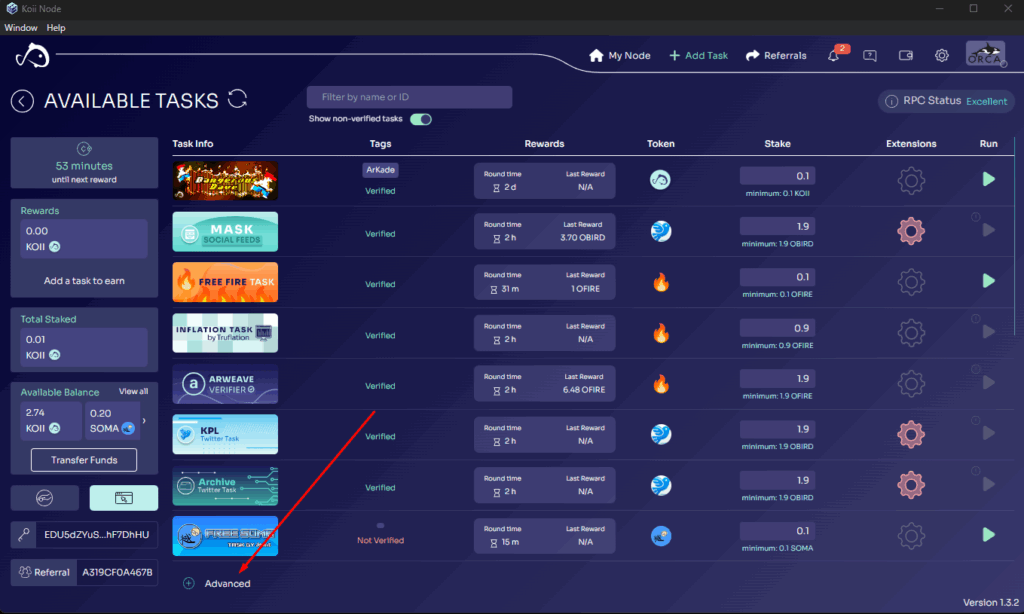Click Add a task to earn
Image resolution: width=1024 pixels, height=614 pixels.
84,281
